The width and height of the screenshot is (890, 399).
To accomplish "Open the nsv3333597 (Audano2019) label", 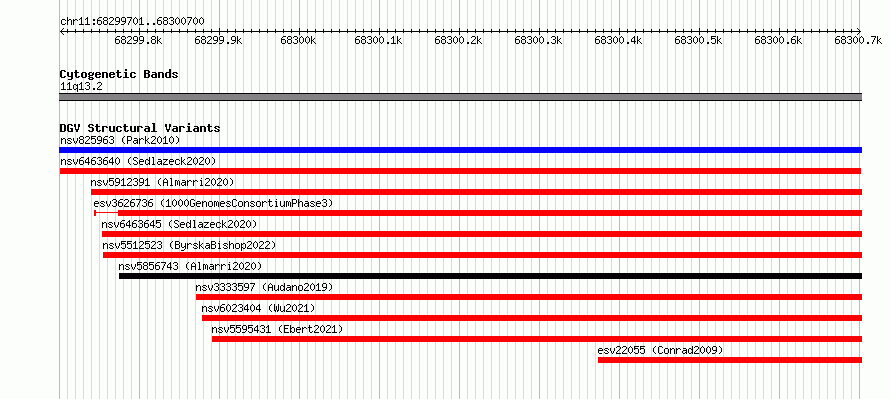I will (x=264, y=287).
